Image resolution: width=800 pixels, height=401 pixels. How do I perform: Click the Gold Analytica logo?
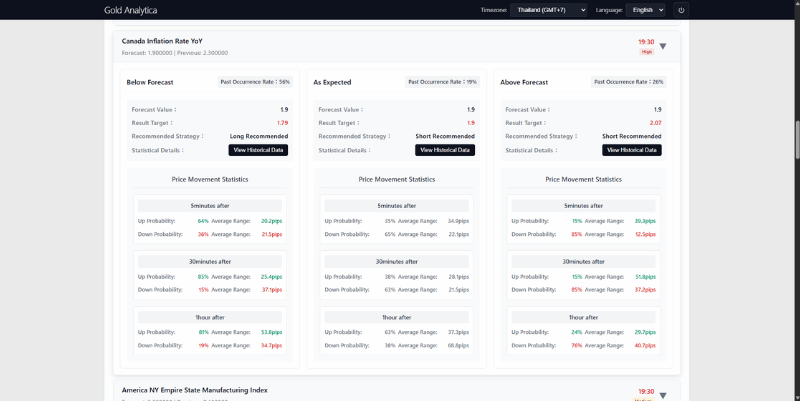pos(131,10)
